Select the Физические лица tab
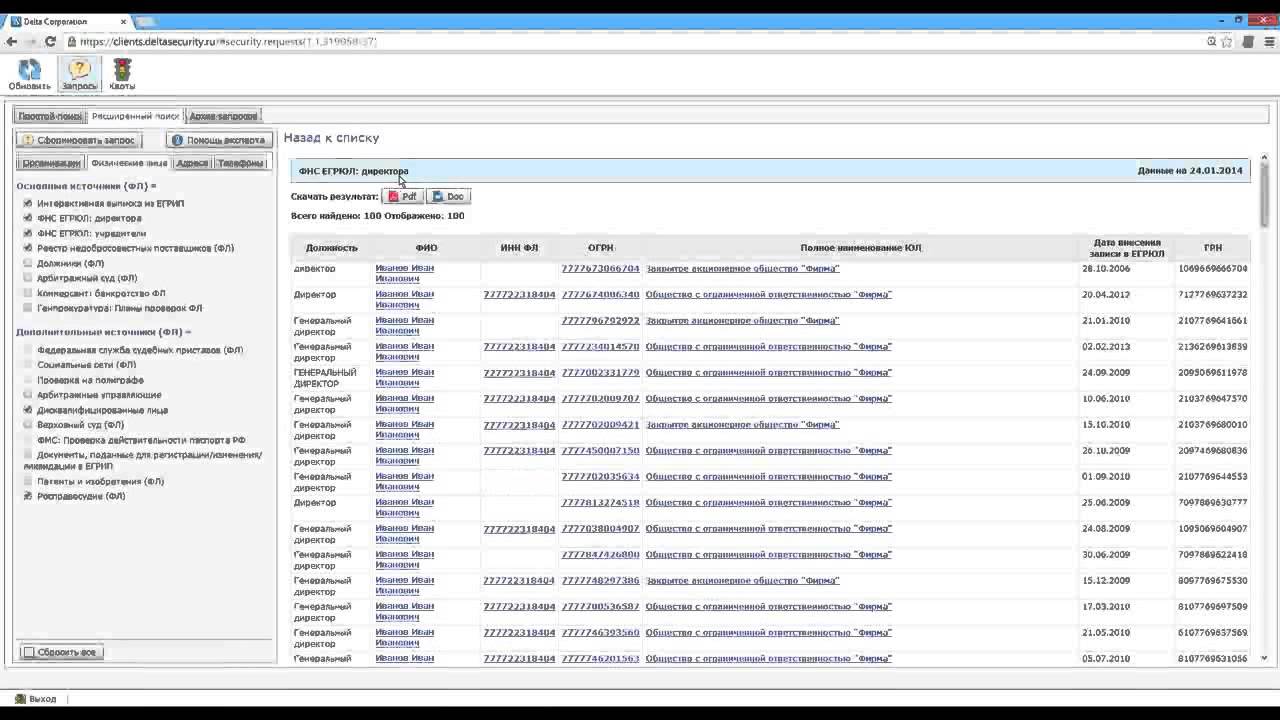Screen dimensions: 1280x720 (128, 163)
